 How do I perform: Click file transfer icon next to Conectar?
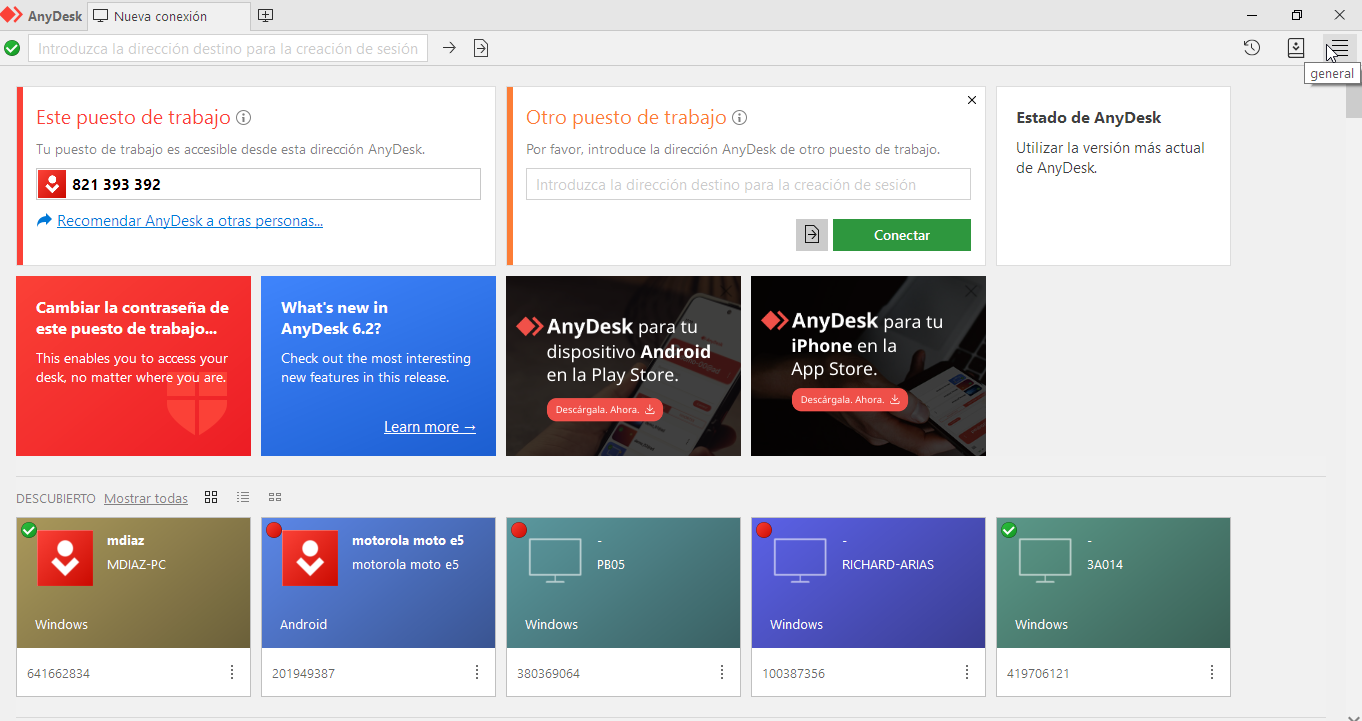coord(812,235)
